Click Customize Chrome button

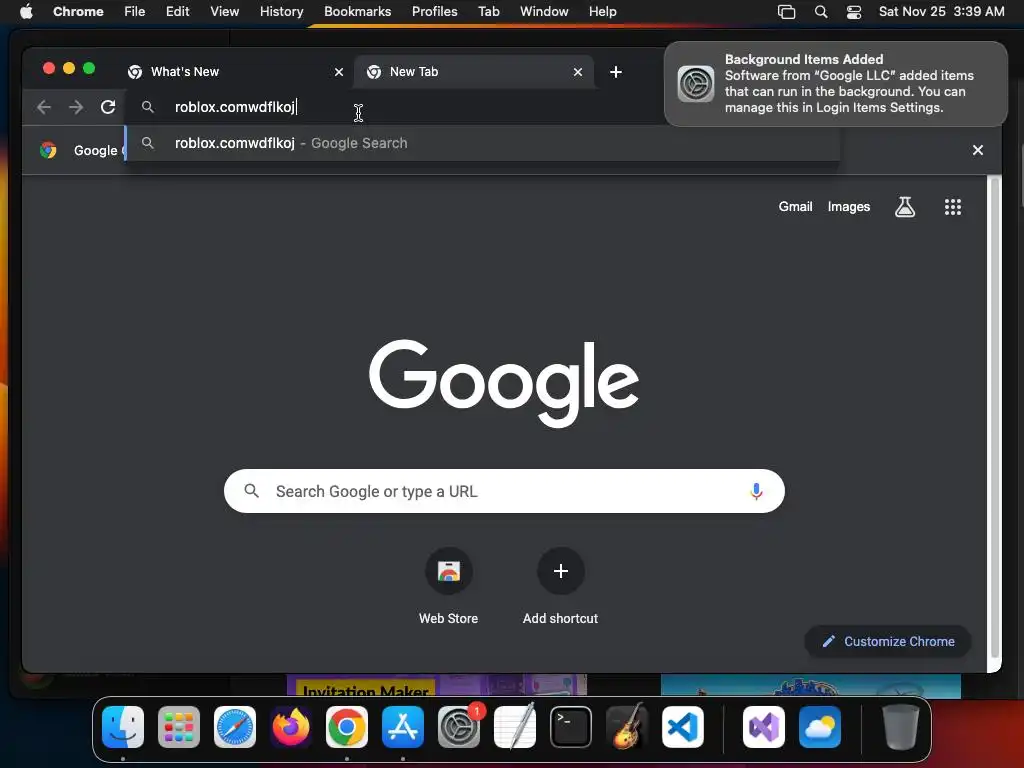point(888,641)
